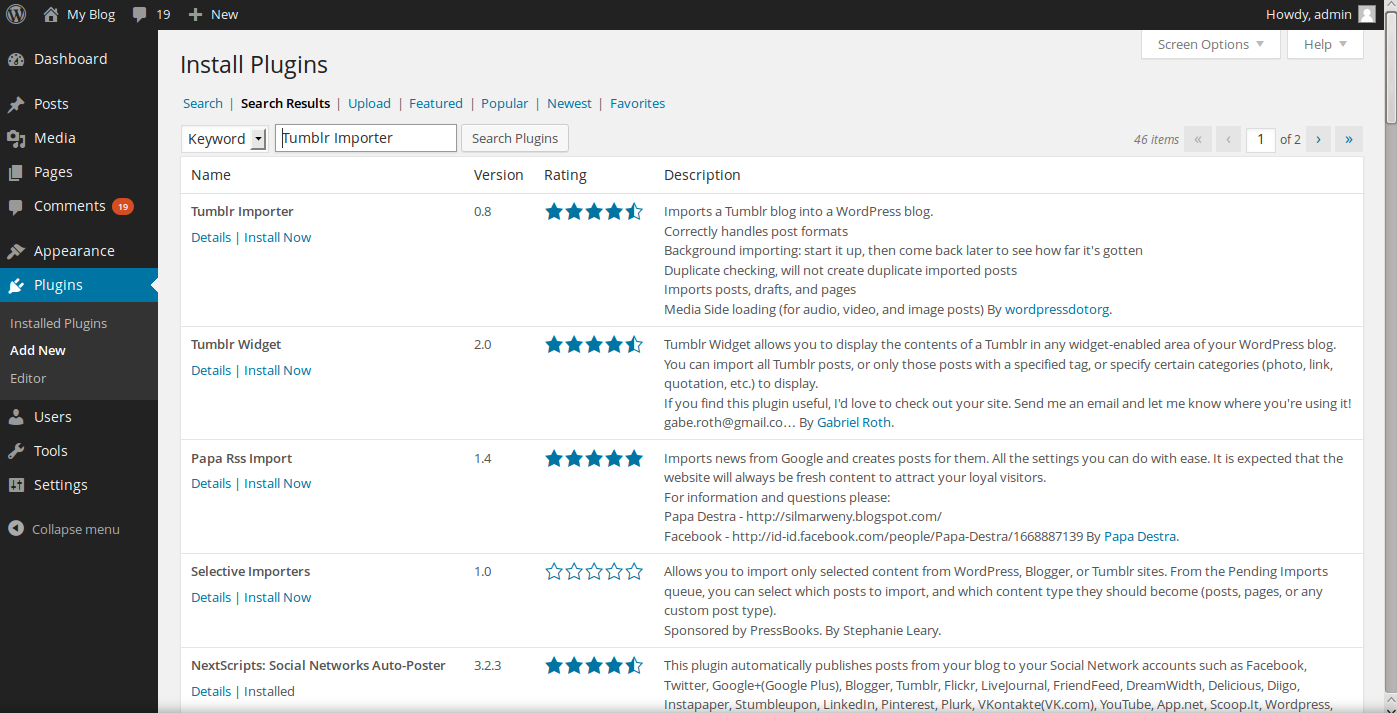Open the Keyword search type dropdown
1397x713 pixels.
(x=224, y=139)
